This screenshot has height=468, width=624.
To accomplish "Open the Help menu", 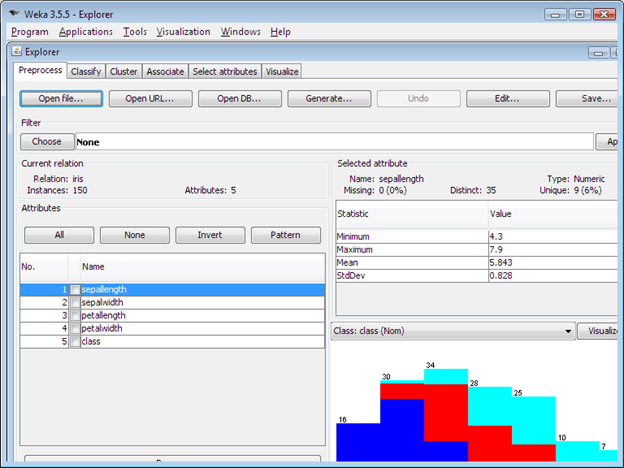I will (281, 32).
